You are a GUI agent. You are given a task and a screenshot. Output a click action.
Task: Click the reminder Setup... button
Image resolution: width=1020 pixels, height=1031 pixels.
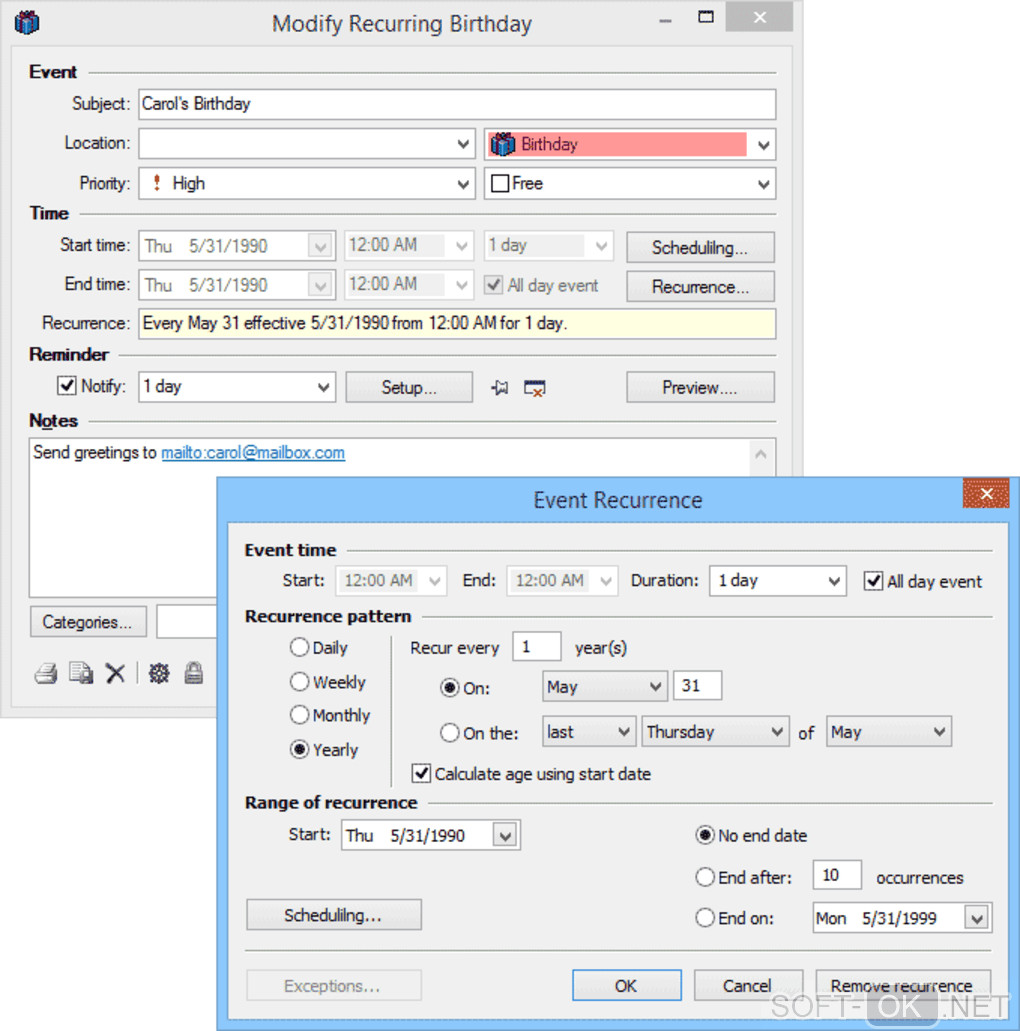[408, 387]
